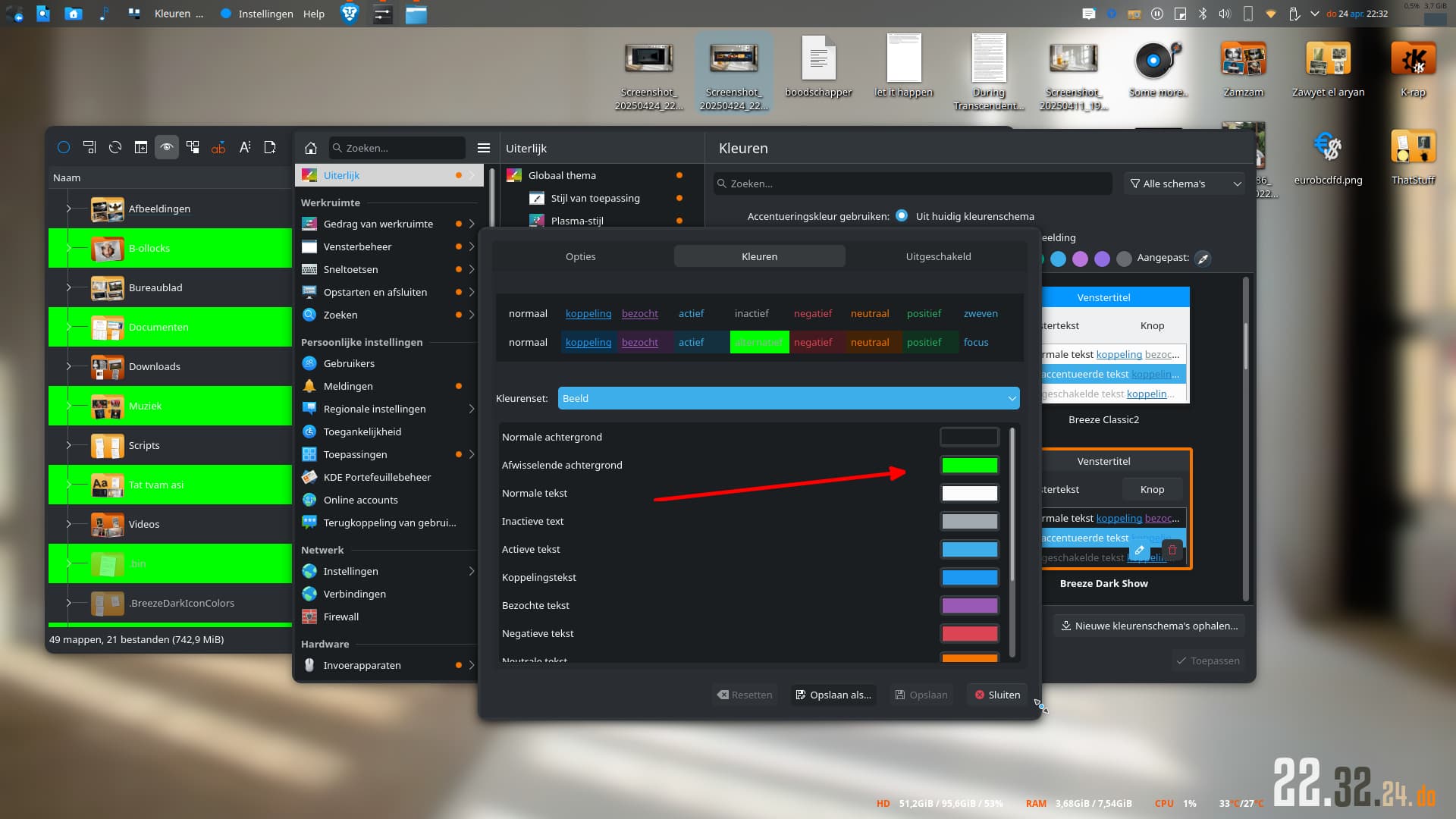The image size is (1456, 819).
Task: Click the 'Opslaan als...' button
Action: click(x=833, y=695)
